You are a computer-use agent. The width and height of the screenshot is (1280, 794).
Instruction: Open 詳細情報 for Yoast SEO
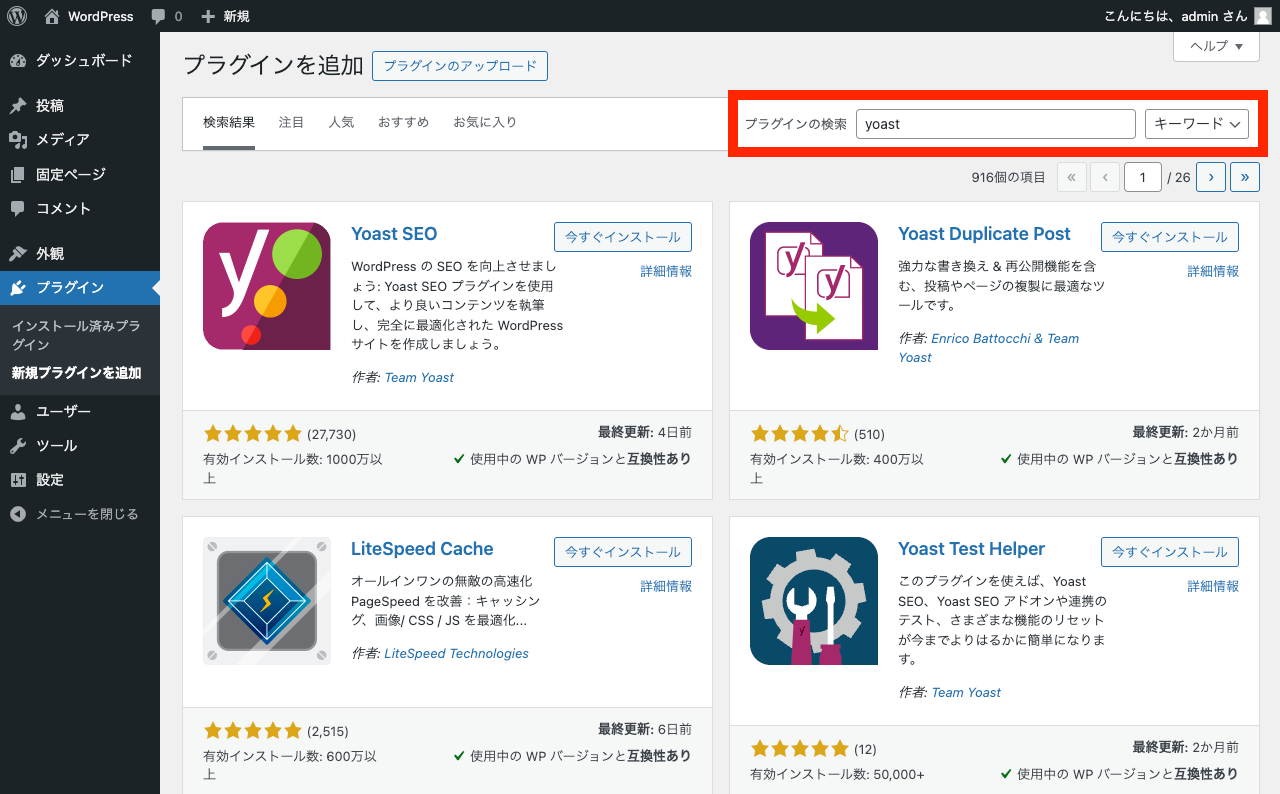click(666, 271)
